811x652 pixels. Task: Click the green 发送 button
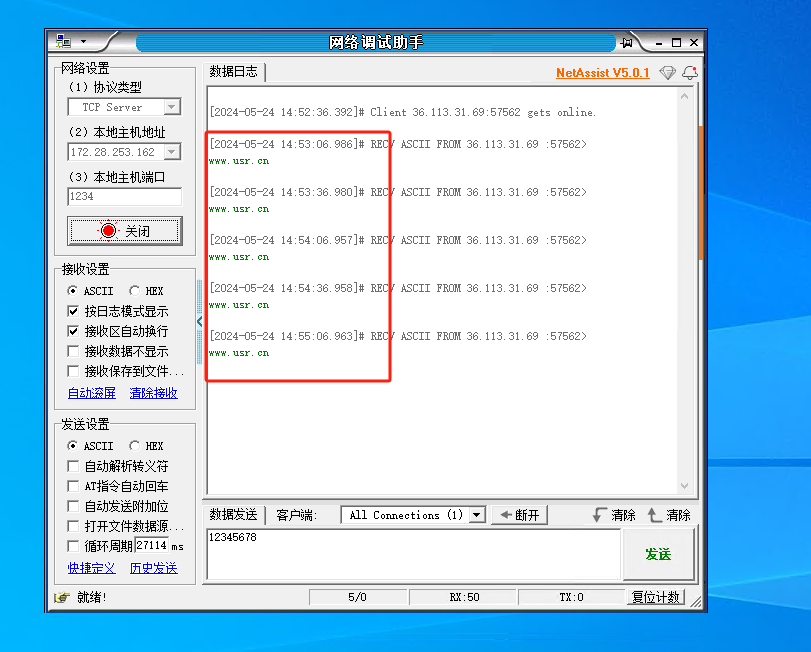coord(658,554)
